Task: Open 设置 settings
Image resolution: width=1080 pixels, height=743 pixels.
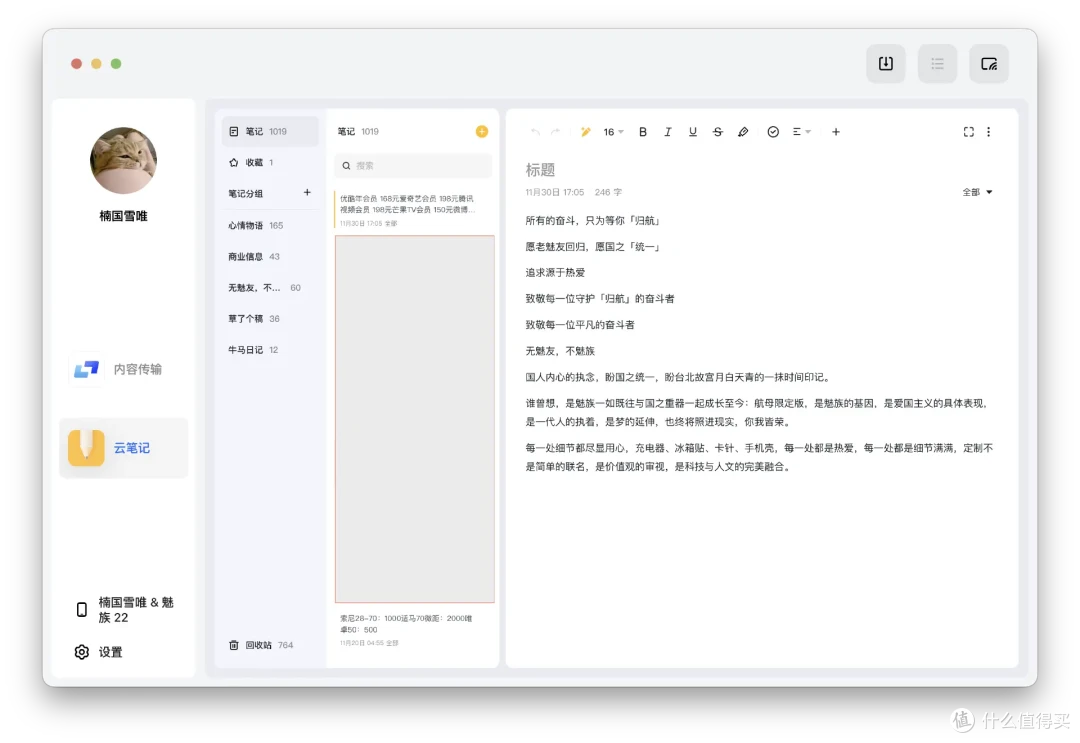Action: coord(98,651)
